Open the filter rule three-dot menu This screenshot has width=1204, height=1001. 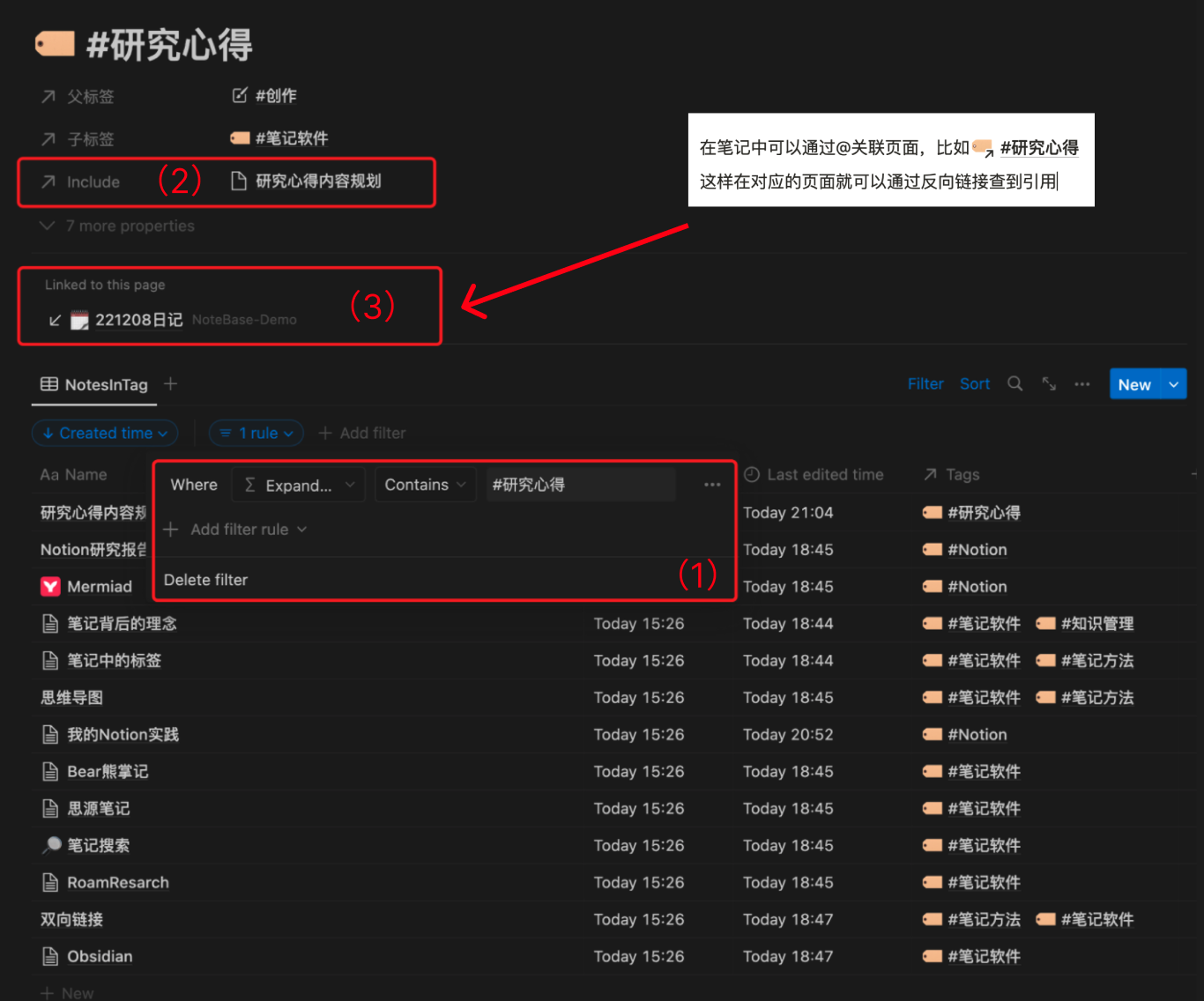(712, 485)
